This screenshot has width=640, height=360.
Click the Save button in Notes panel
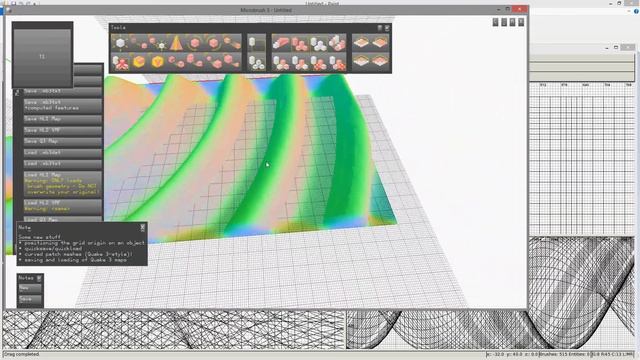click(x=30, y=300)
